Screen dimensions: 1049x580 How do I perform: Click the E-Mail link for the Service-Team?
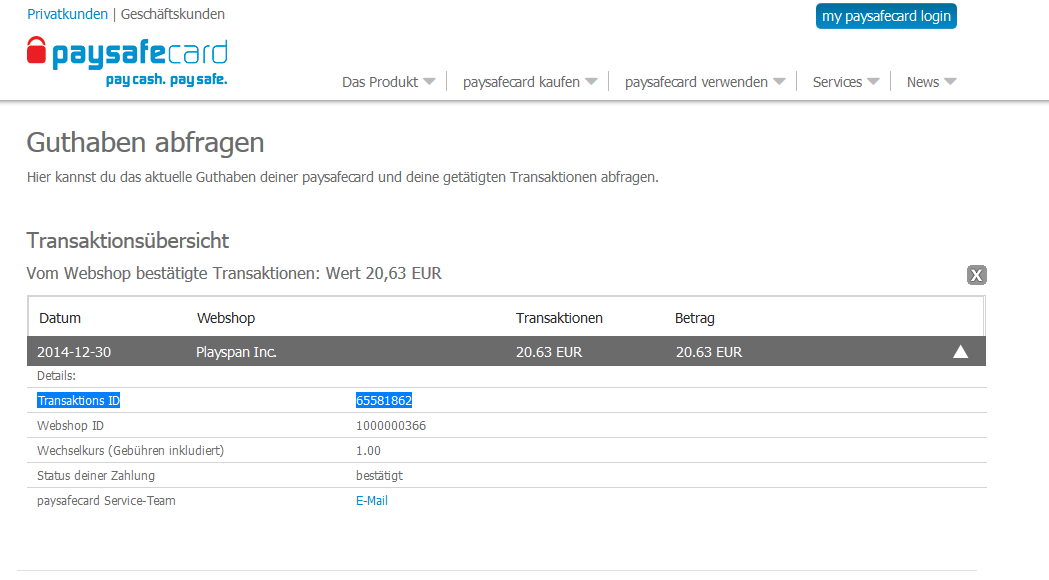[372, 500]
